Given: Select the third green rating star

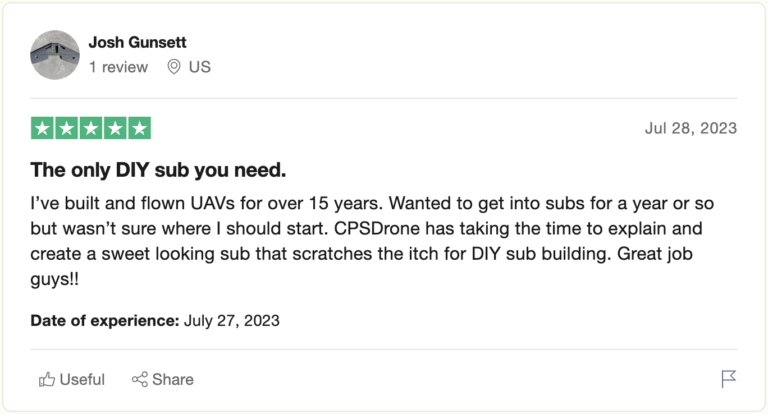Looking at the screenshot, I should 91,128.
